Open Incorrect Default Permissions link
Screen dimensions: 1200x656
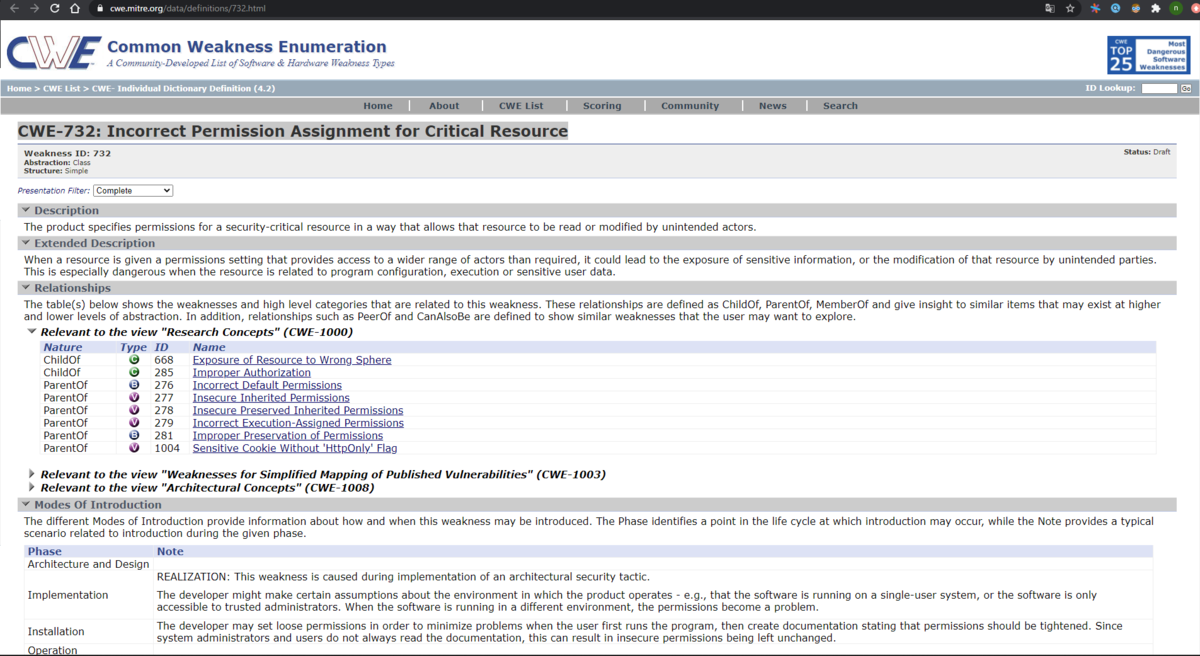267,385
